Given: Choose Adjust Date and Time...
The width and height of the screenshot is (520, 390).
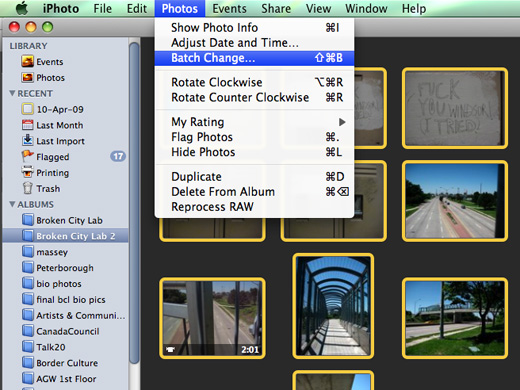Looking at the screenshot, I should tap(255, 43).
